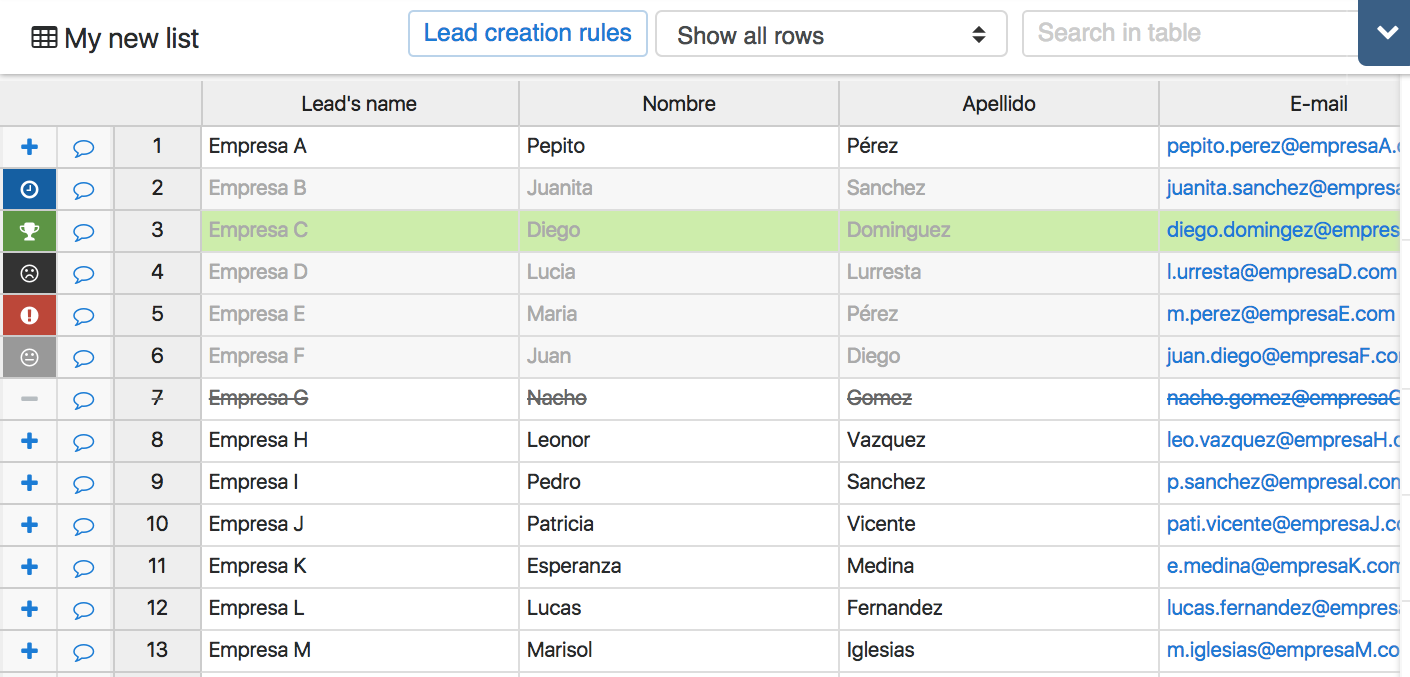
Task: Open the pepito.perez email link
Action: click(1280, 146)
